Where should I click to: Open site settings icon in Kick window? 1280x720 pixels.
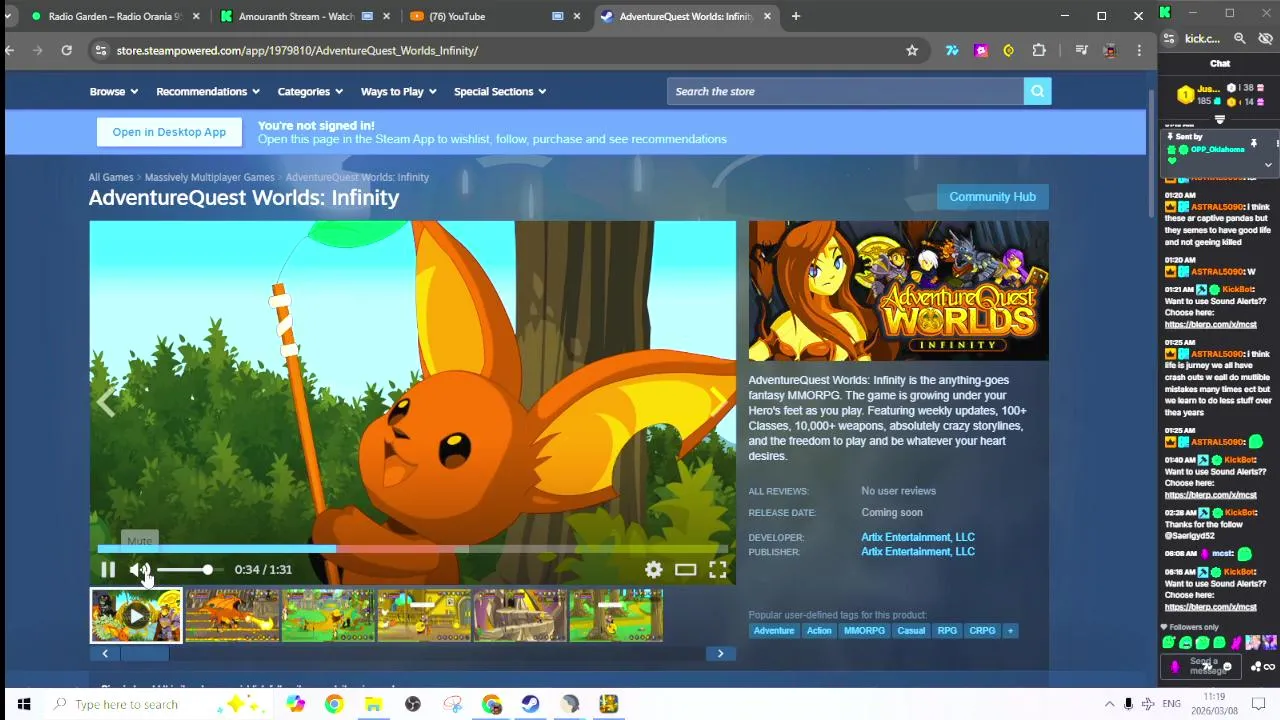tap(1171, 38)
